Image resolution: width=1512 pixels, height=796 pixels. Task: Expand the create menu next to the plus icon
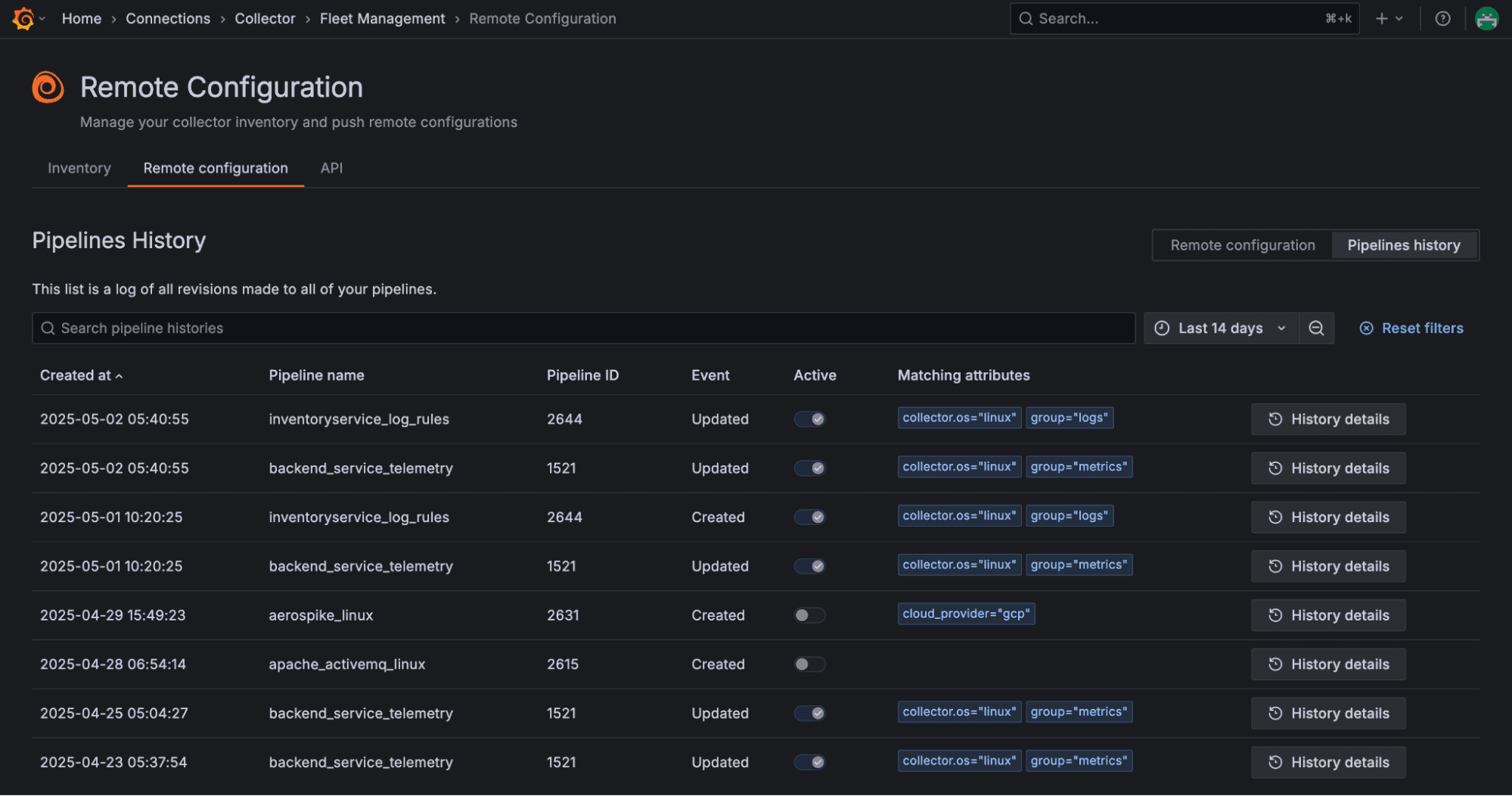tap(1399, 18)
